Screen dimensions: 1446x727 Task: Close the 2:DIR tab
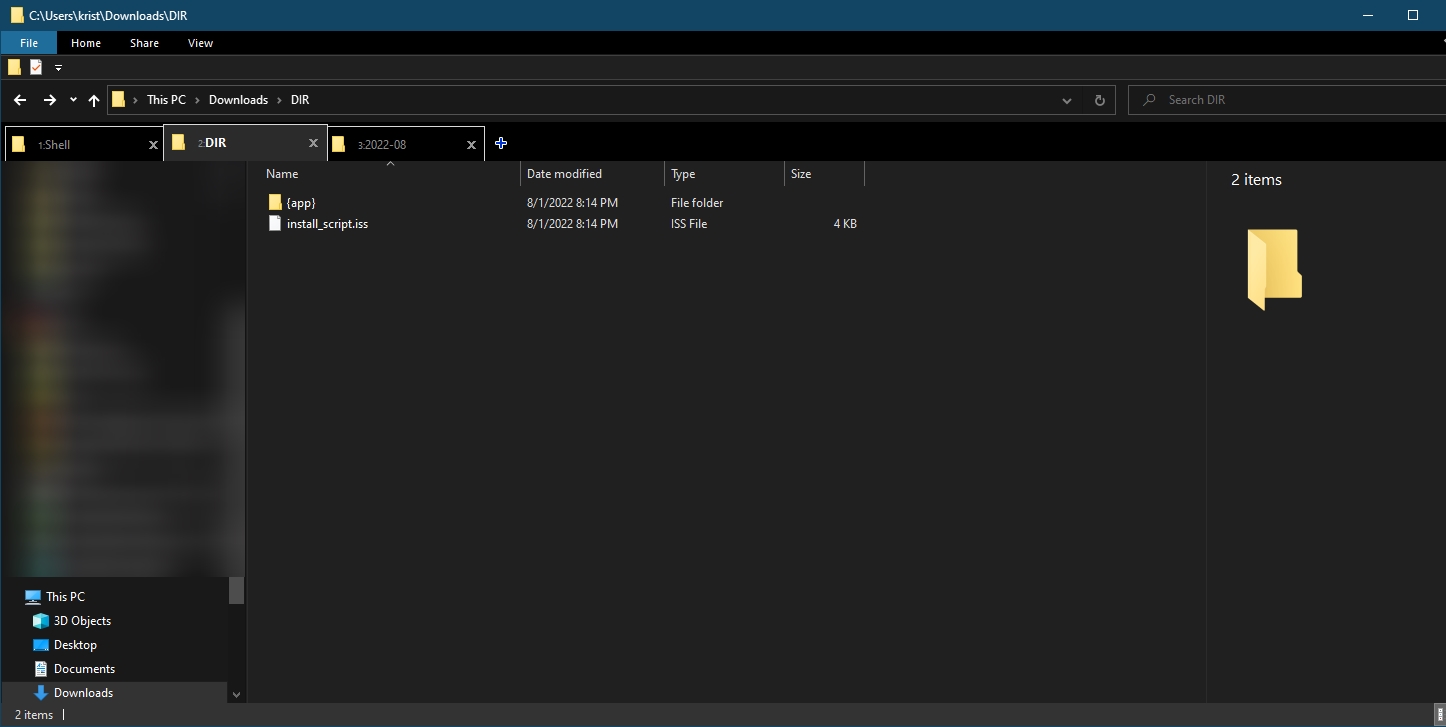pyautogui.click(x=313, y=144)
